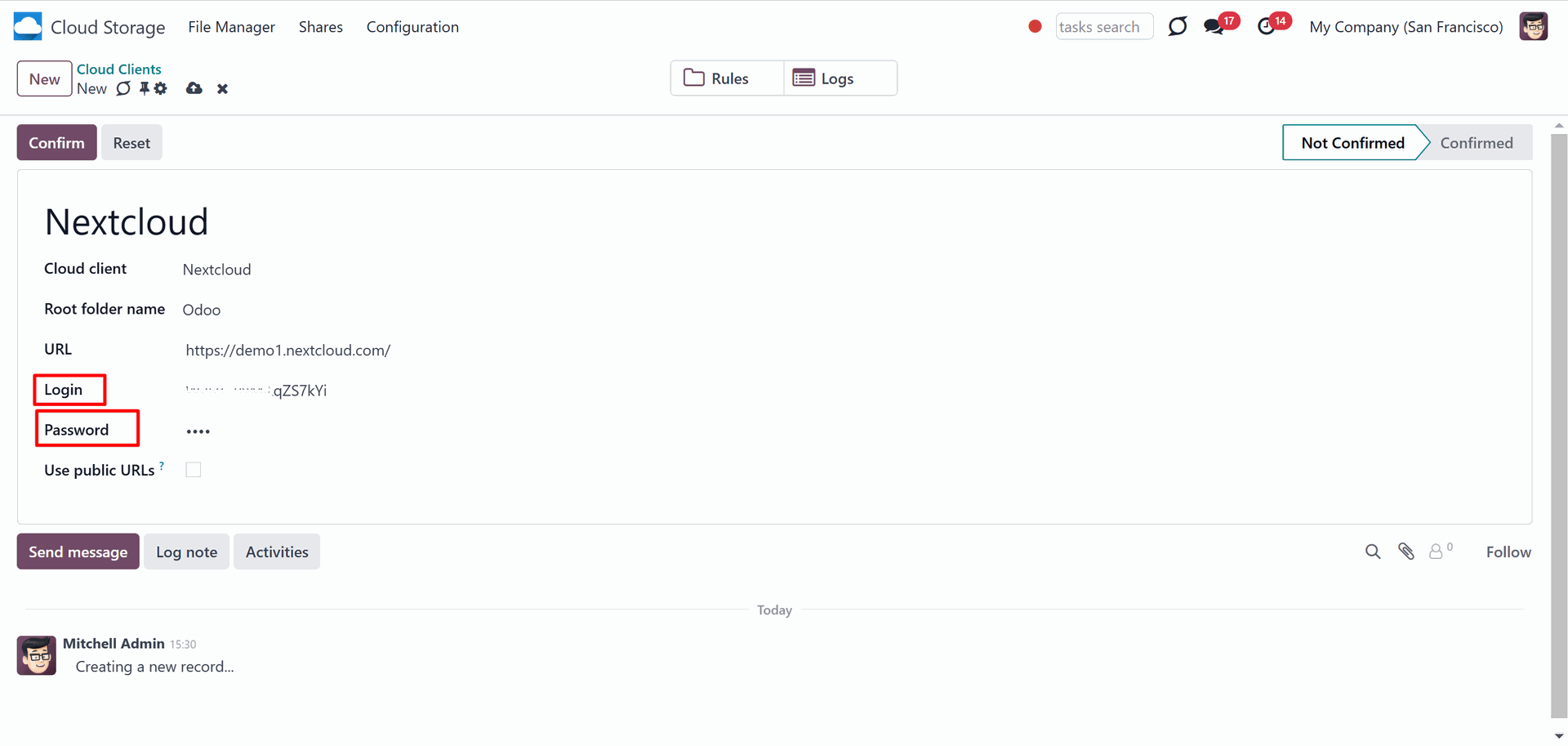Viewport: 1568px width, 746px height.
Task: Click the paperclip attachments icon
Action: [x=1405, y=552]
